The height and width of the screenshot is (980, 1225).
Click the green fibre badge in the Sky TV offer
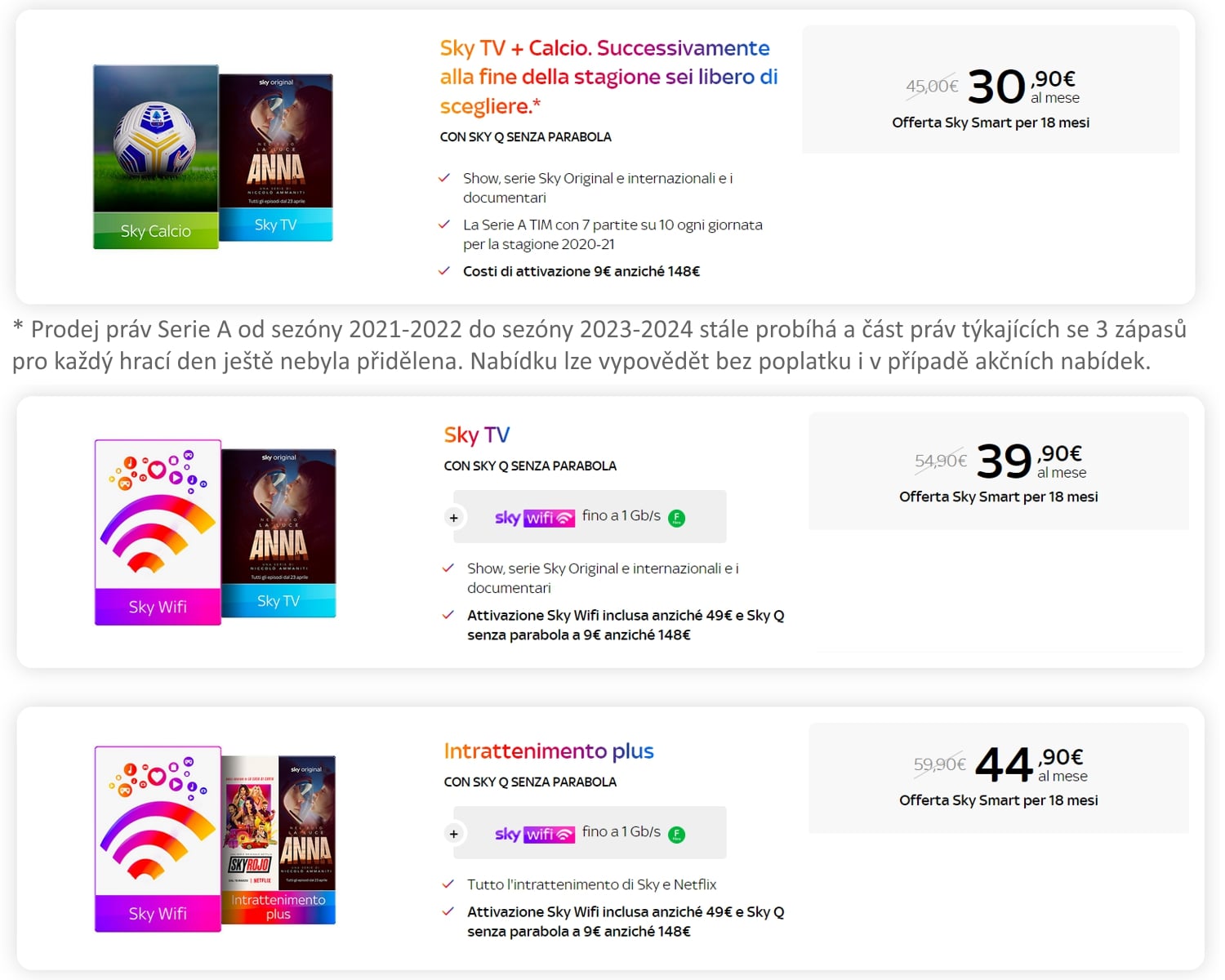(676, 518)
